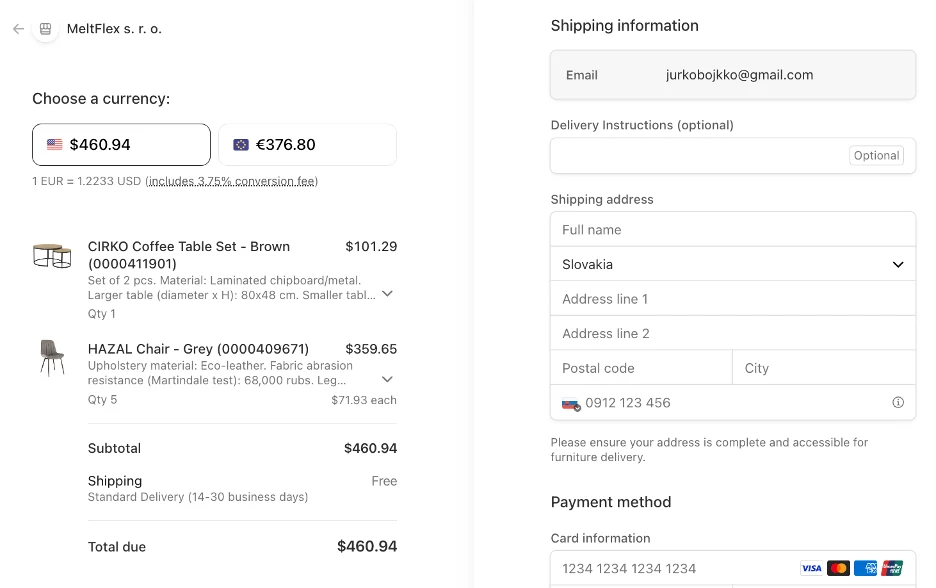
Task: Click the Visa card icon
Action: tap(812, 568)
